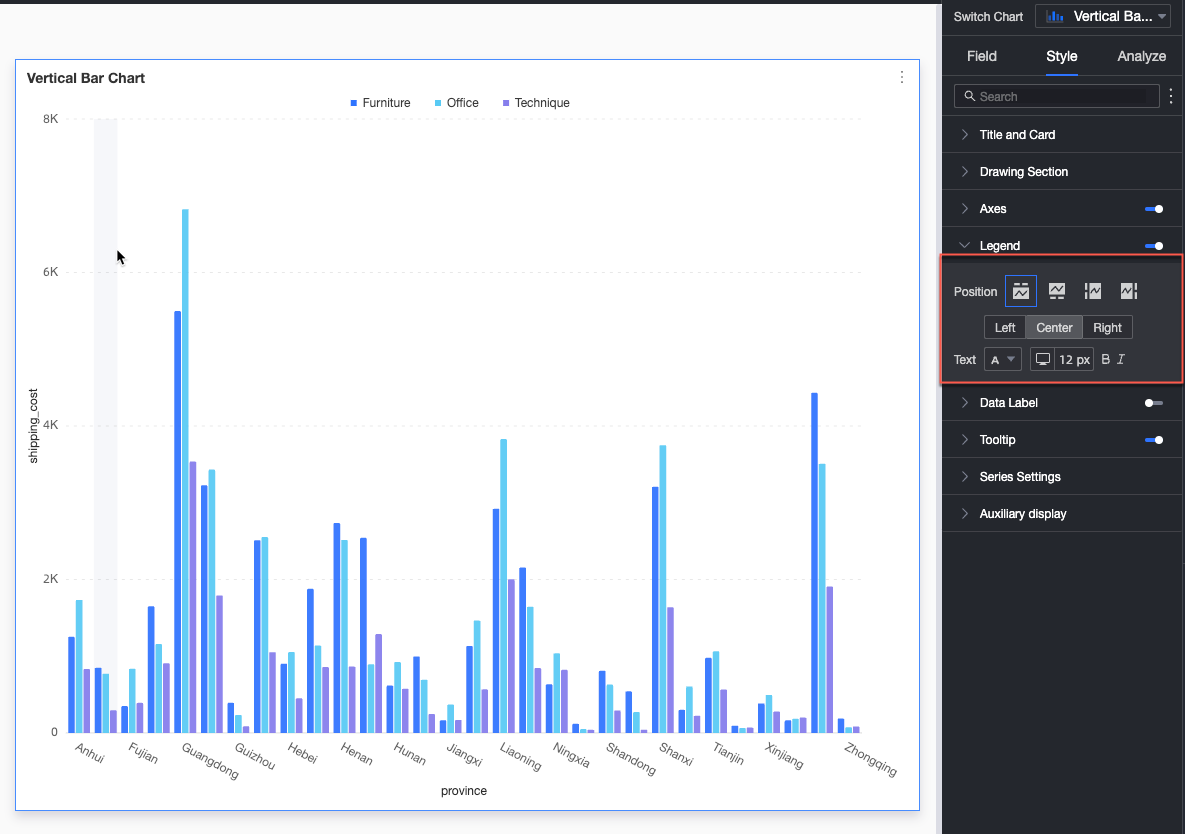Toggle bold legend text
This screenshot has width=1185, height=834.
click(1106, 360)
